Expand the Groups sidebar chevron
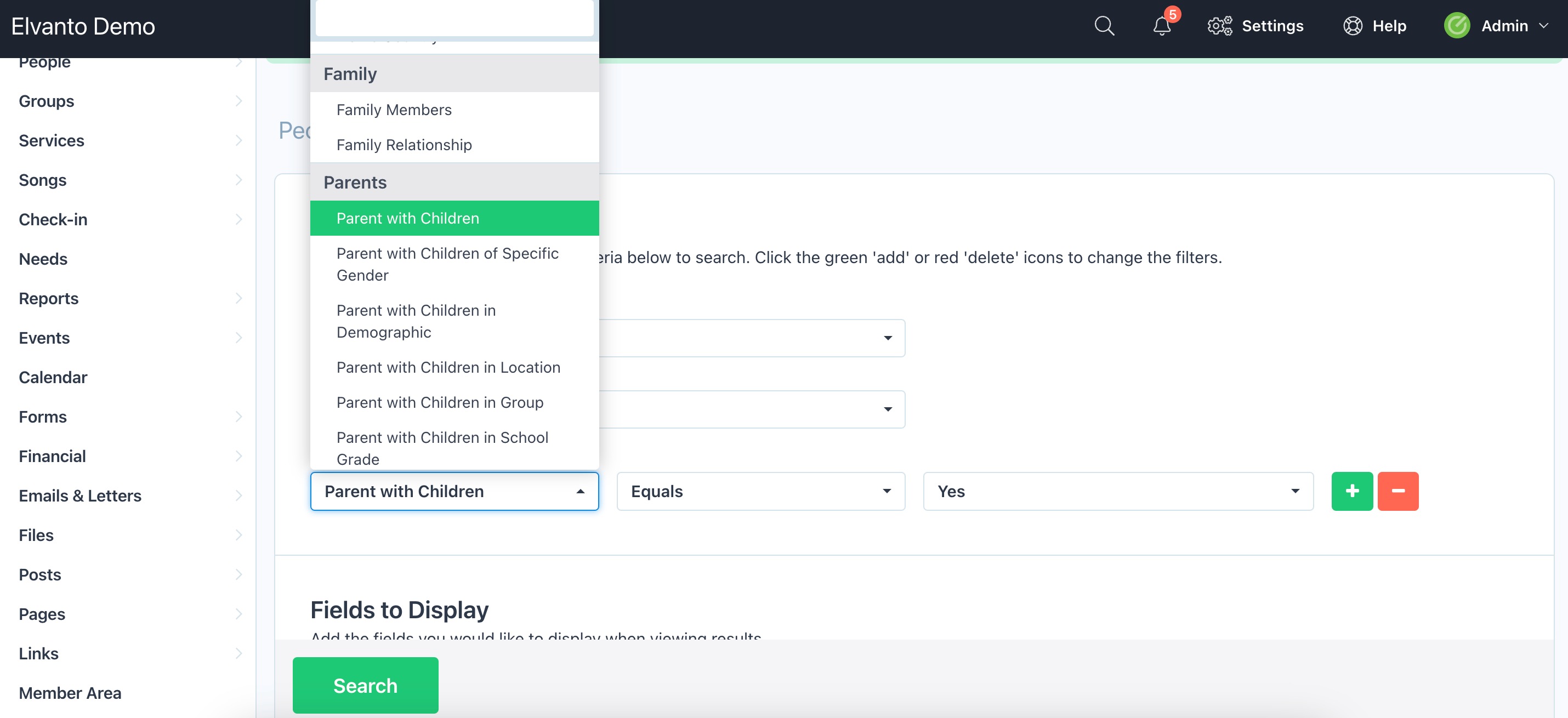The width and height of the screenshot is (1568, 718). [x=238, y=101]
